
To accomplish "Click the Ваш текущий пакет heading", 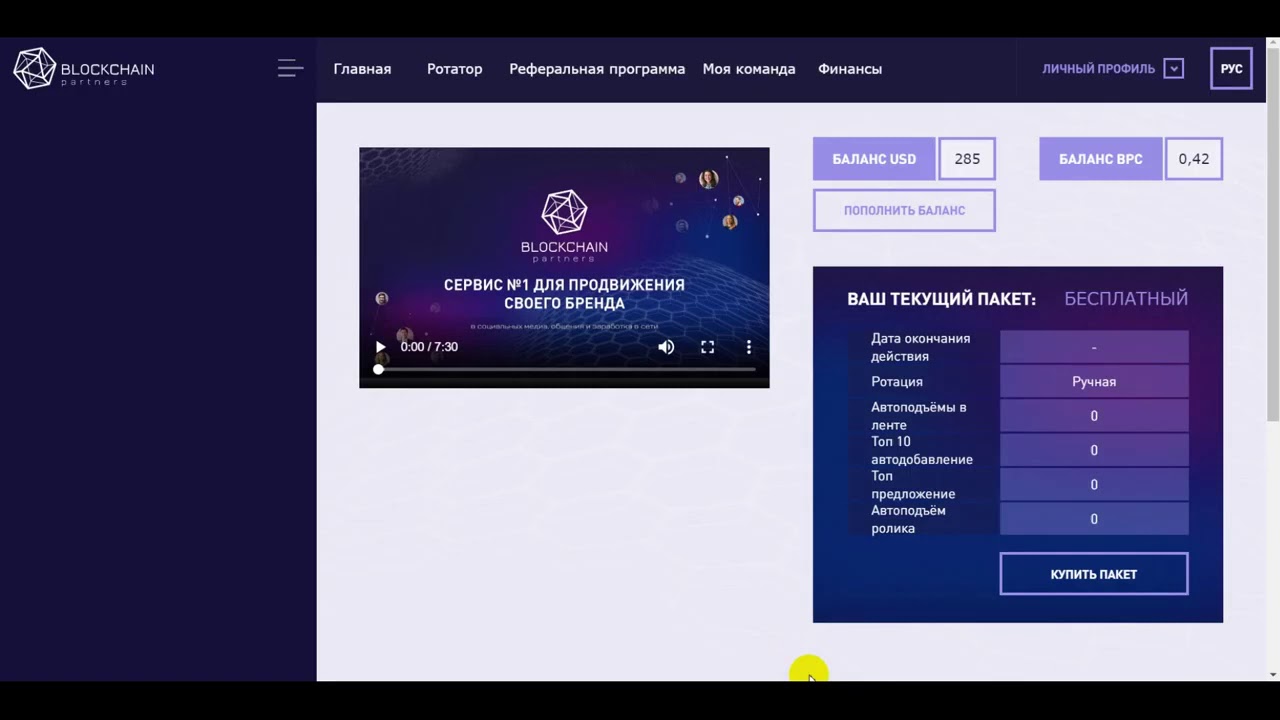I will [x=941, y=298].
